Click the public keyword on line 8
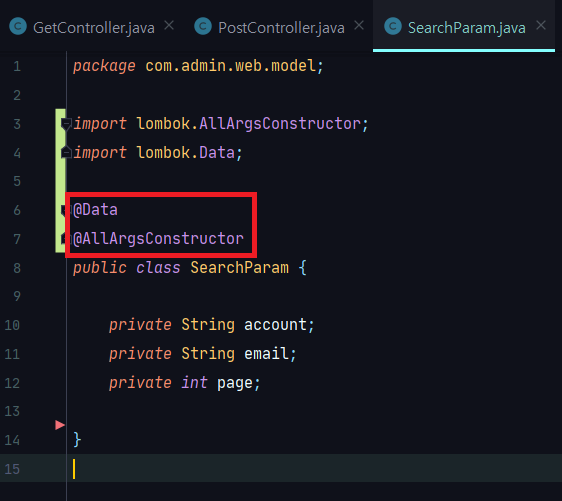Image resolution: width=562 pixels, height=501 pixels. click(100, 268)
